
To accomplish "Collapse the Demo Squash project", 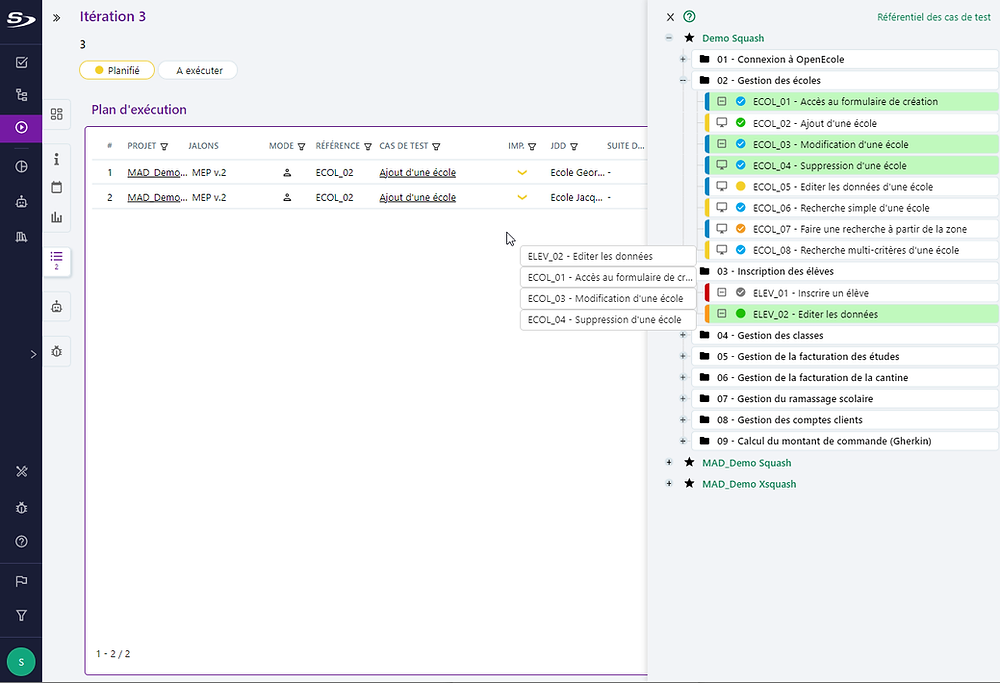I will [669, 38].
